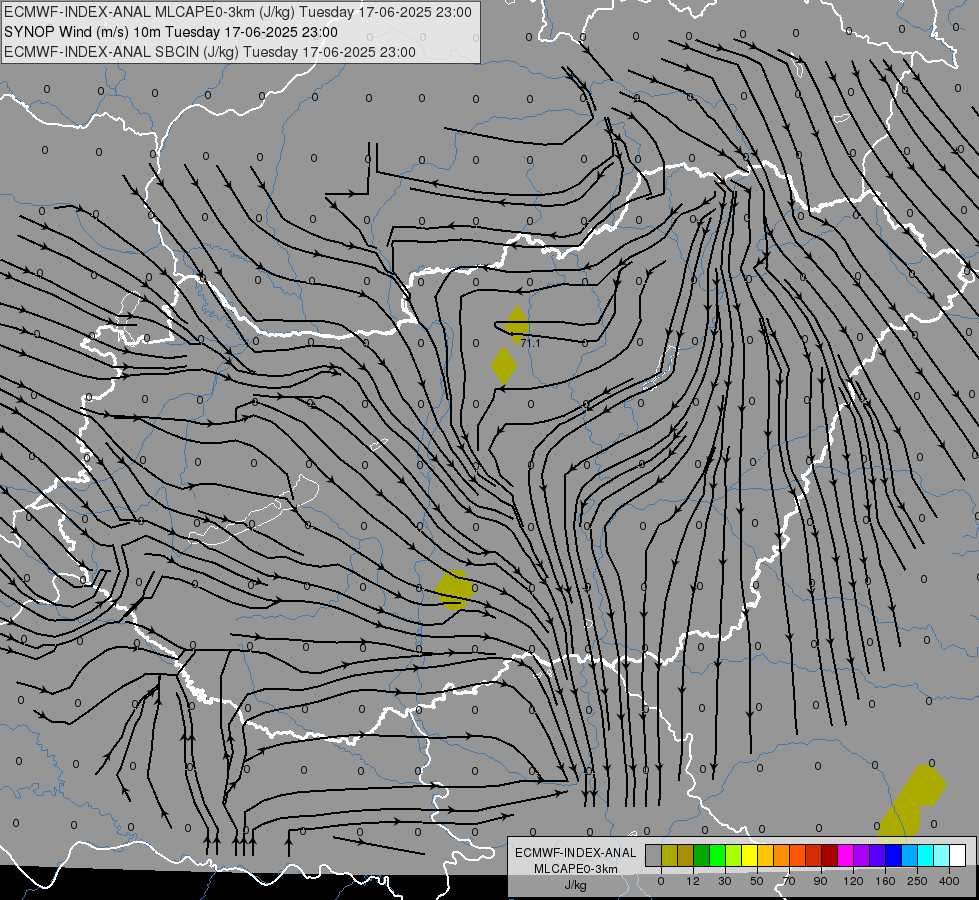This screenshot has width=979, height=900.
Task: Click the gray swatch in the legend
Action: click(653, 855)
